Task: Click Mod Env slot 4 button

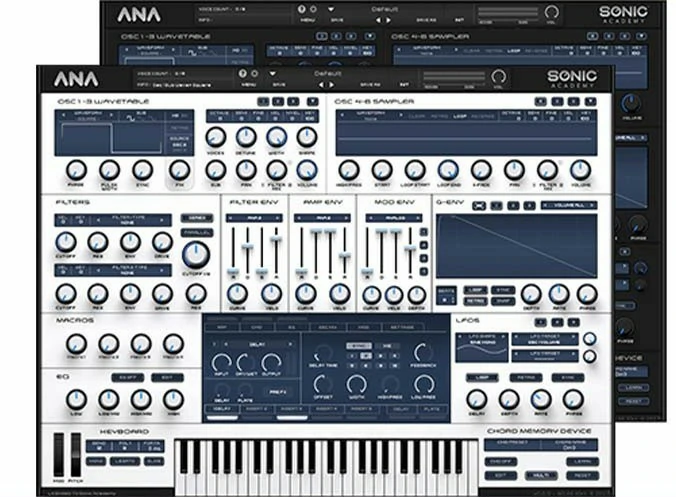Action: click(x=423, y=272)
